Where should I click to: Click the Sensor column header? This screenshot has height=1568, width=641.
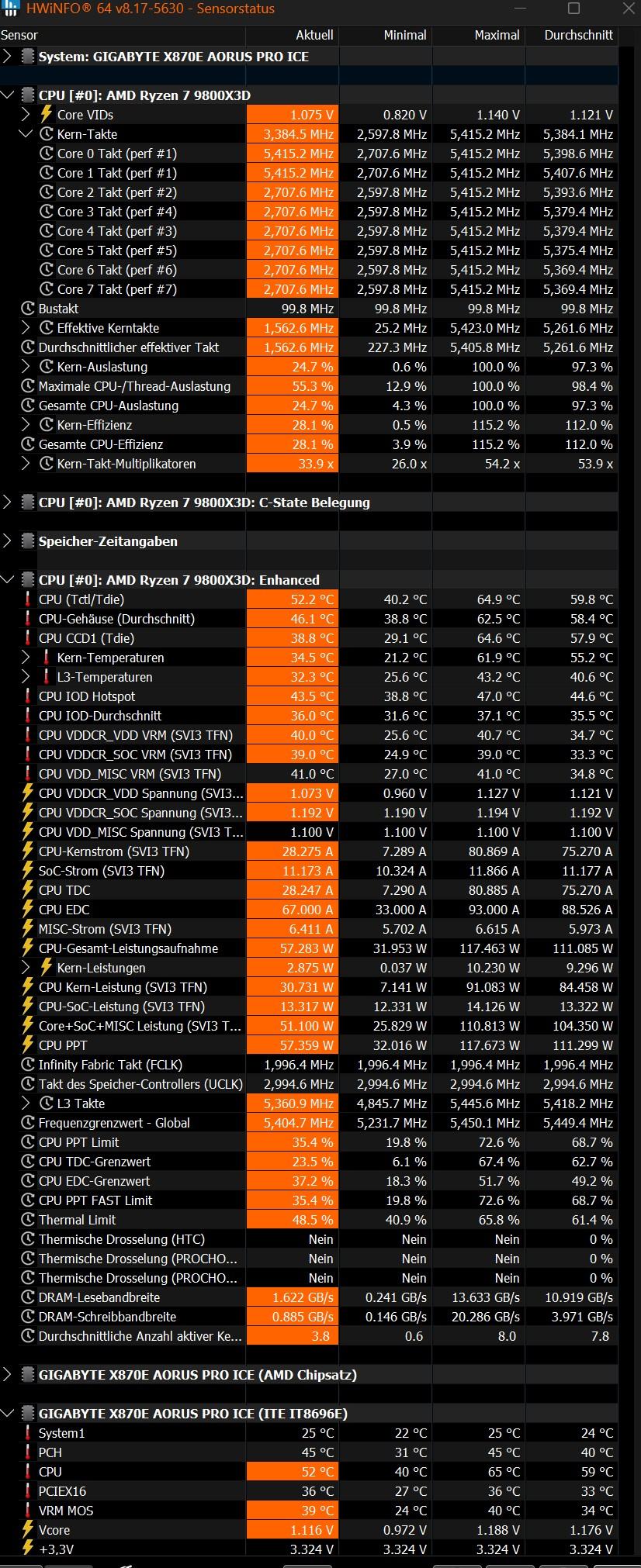click(x=123, y=35)
